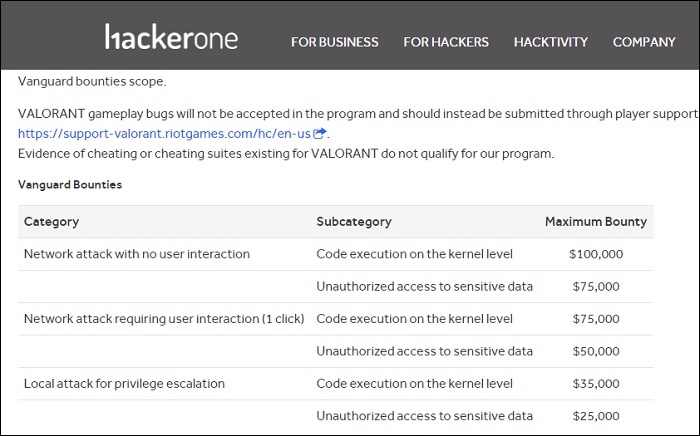Click the first $75,000 bounty amount
Screen dimensions: 700x436
[x=595, y=287]
